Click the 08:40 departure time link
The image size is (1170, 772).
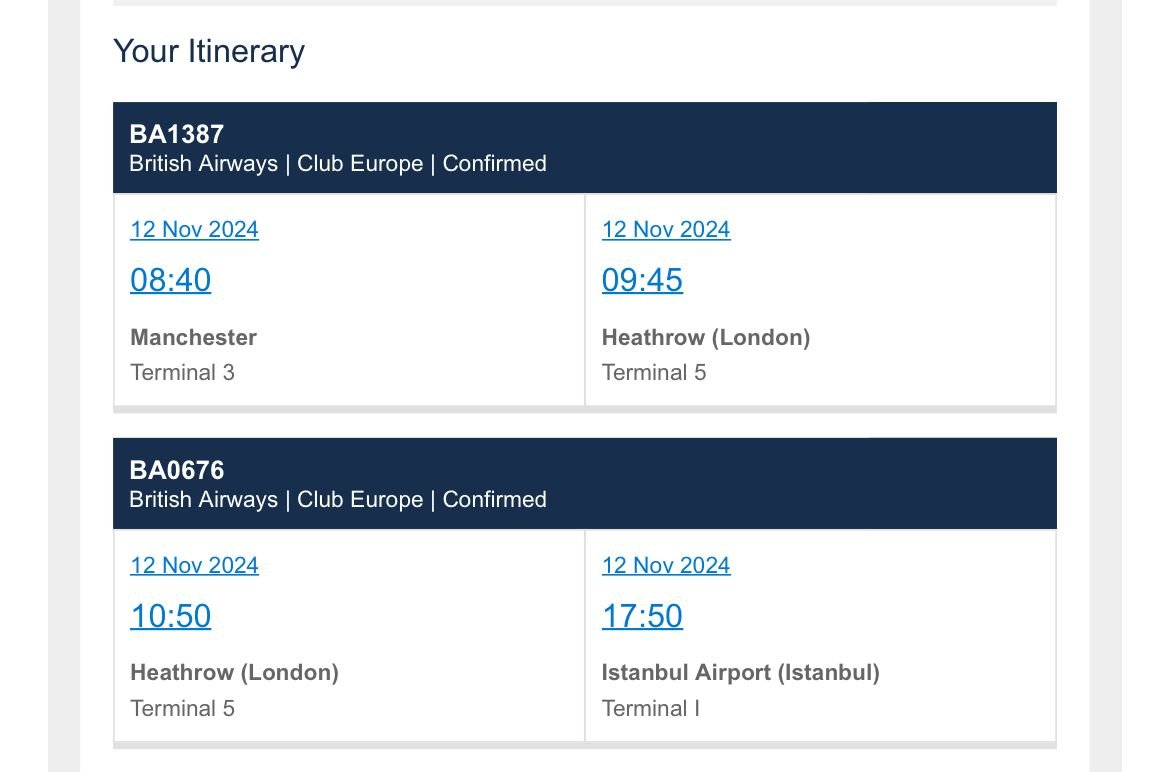[170, 280]
